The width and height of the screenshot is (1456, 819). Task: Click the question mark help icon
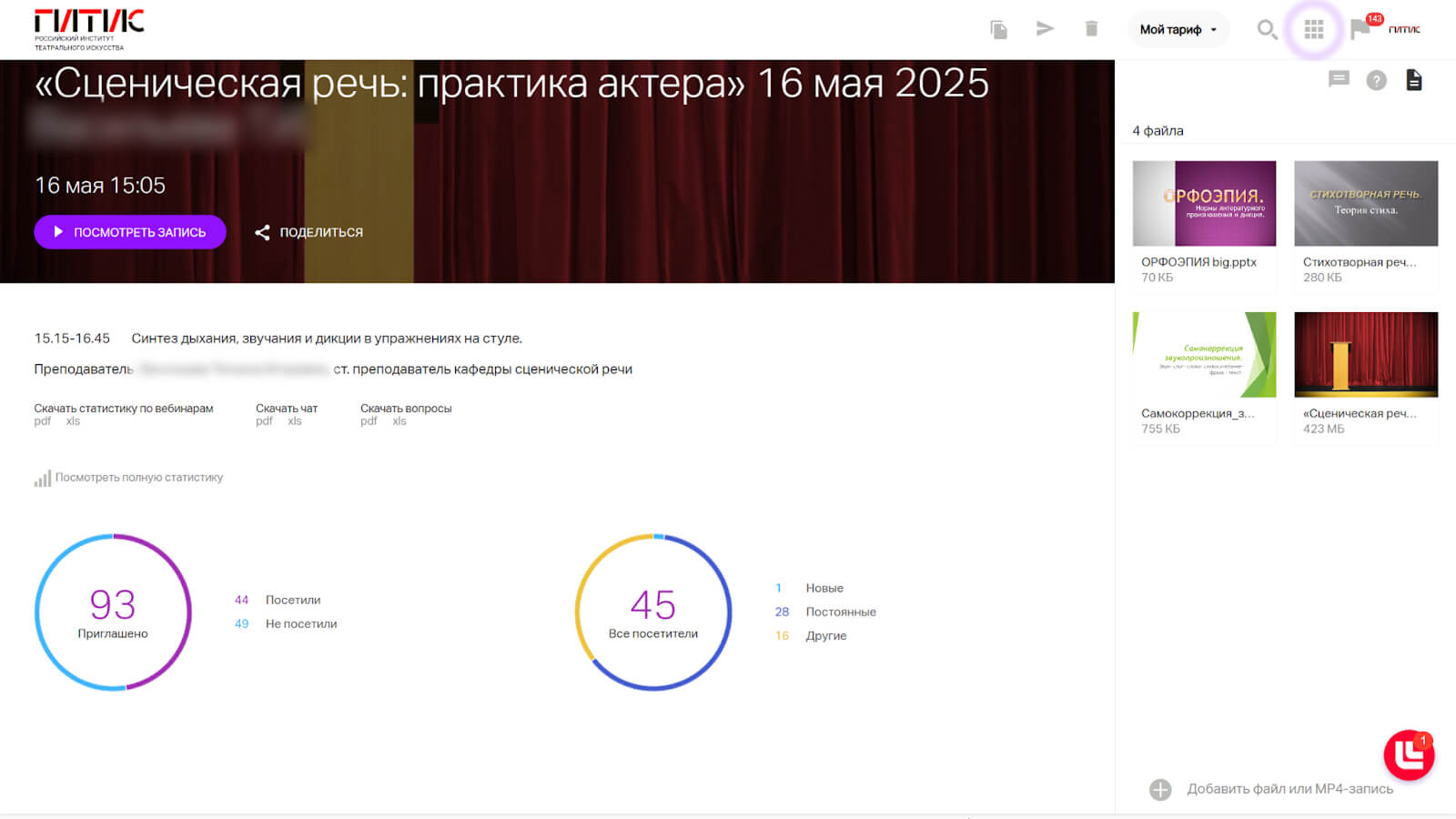click(1376, 80)
